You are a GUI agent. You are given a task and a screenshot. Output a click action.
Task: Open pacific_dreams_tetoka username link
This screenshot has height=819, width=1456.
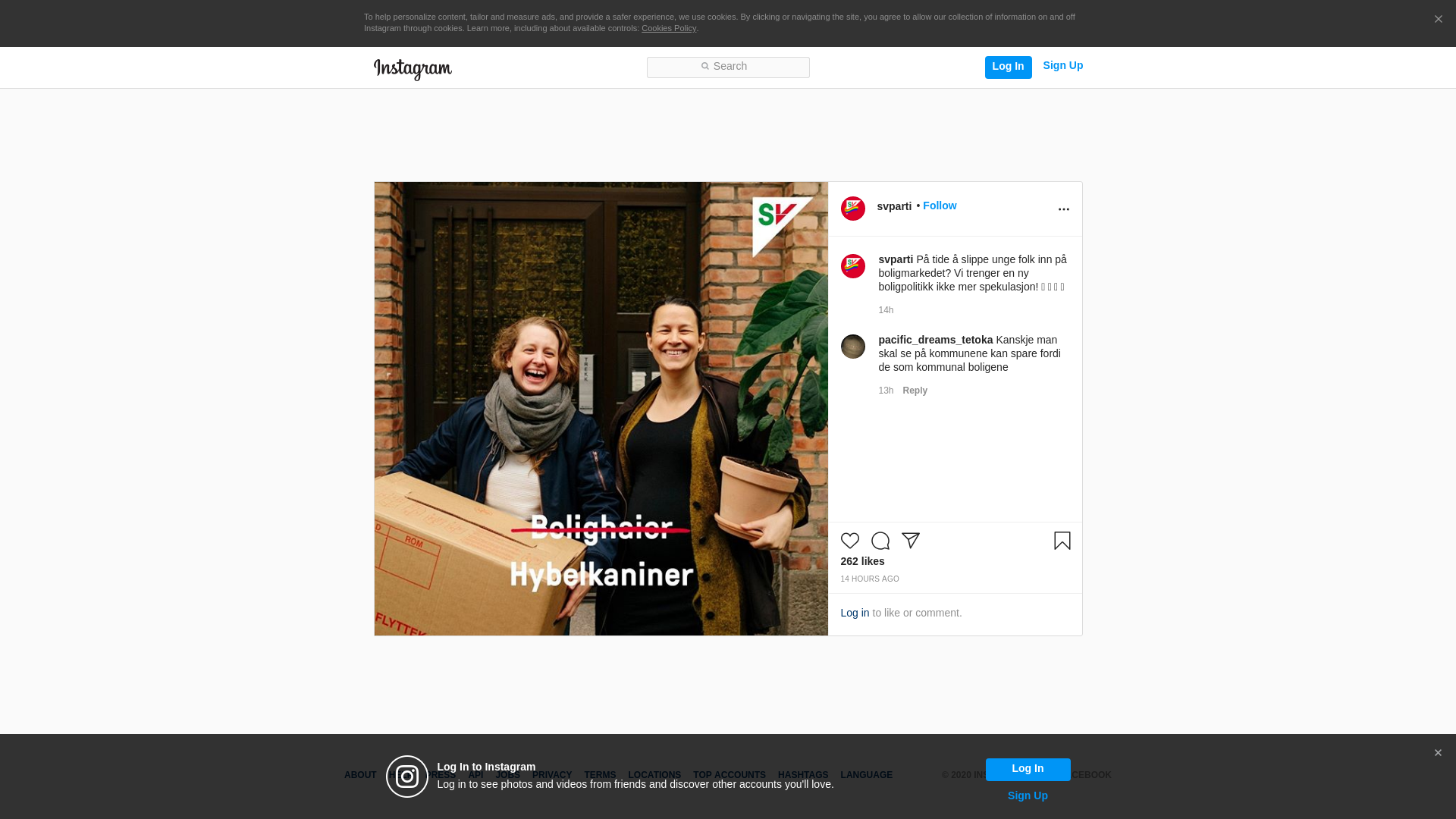pyautogui.click(x=935, y=340)
